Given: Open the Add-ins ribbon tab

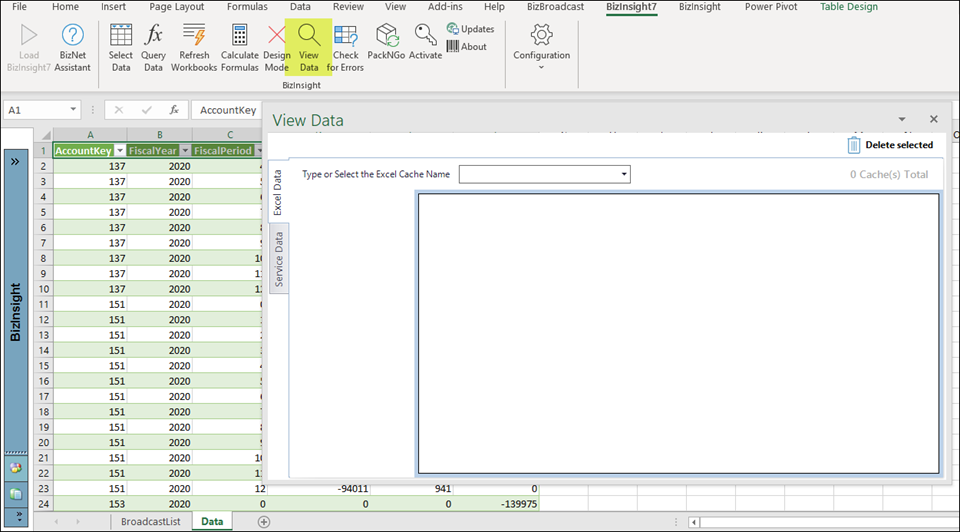Looking at the screenshot, I should click(445, 7).
